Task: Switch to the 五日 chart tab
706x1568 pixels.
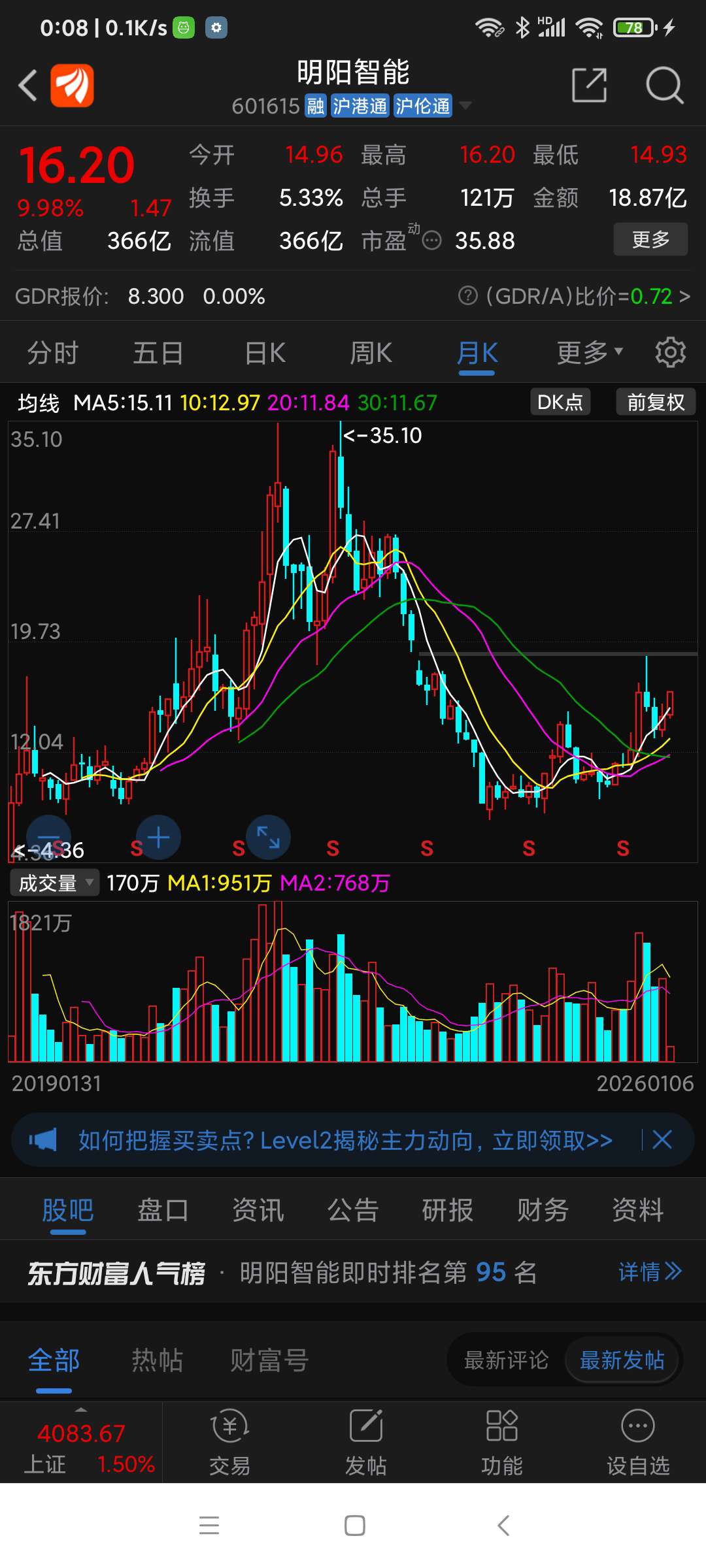Action: (158, 353)
